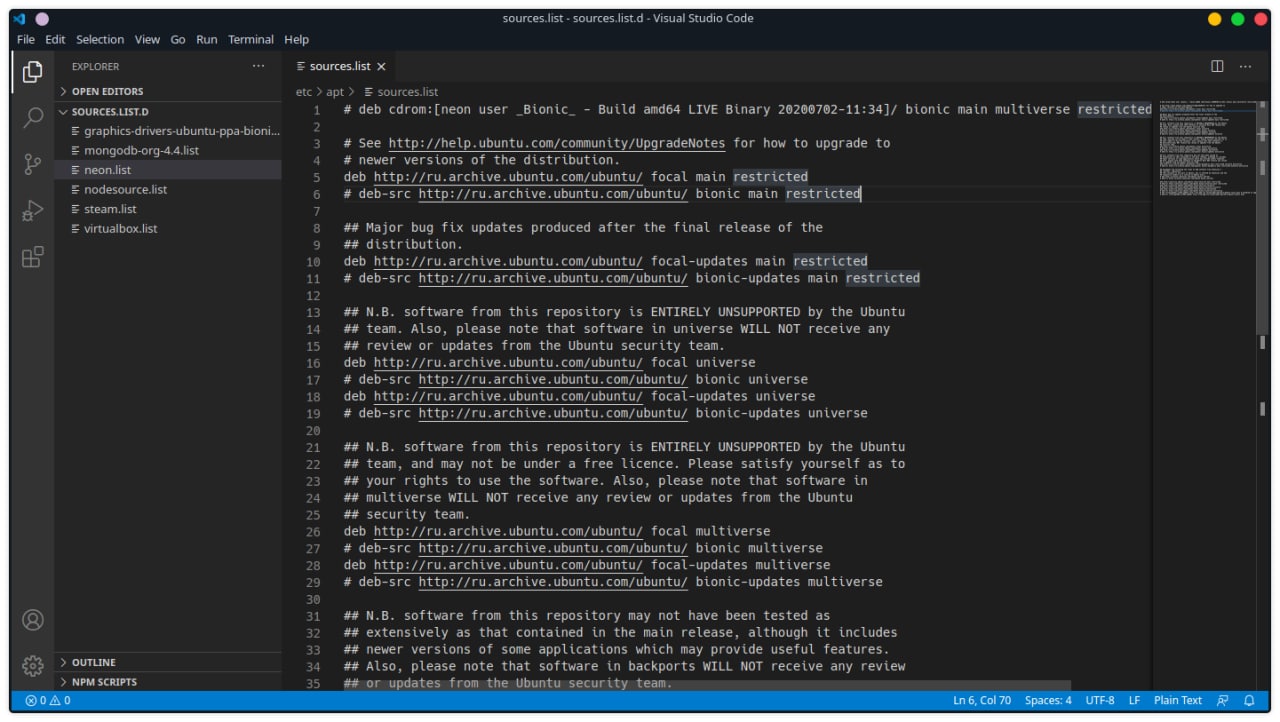Click line number 21 in the gutter
Screen dimensions: 1280x722
pos(313,447)
